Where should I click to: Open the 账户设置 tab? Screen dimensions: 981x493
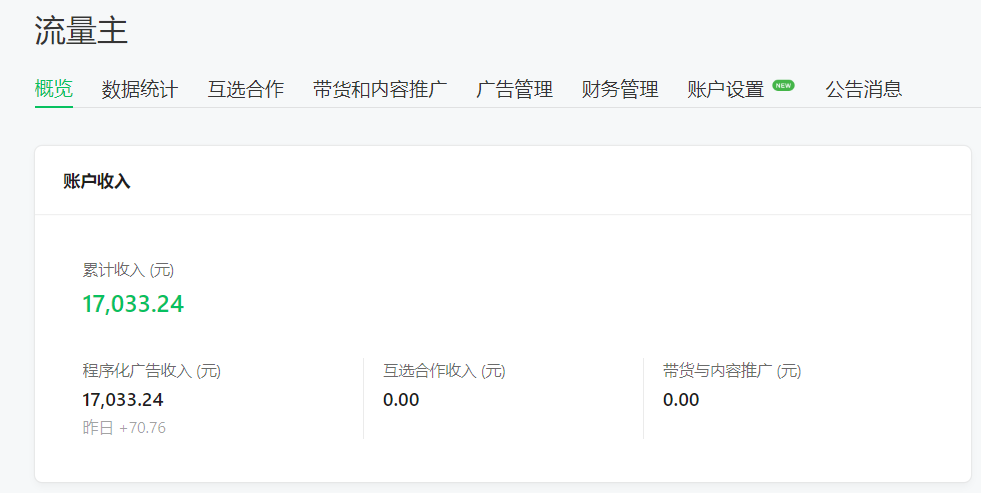pyautogui.click(x=726, y=89)
